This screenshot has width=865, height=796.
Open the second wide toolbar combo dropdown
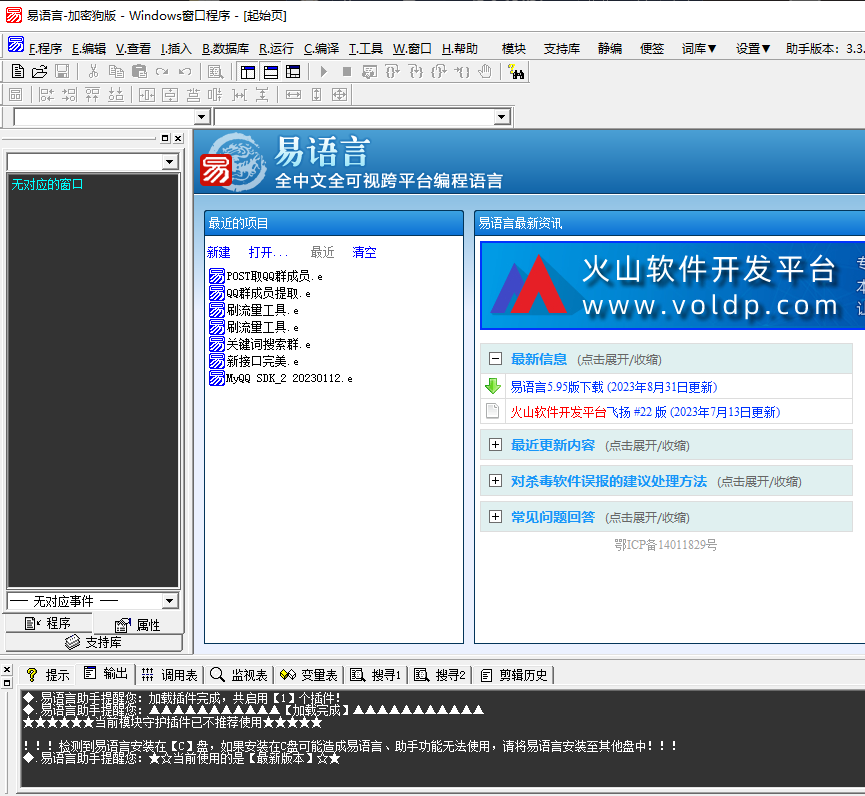pyautogui.click(x=501, y=117)
